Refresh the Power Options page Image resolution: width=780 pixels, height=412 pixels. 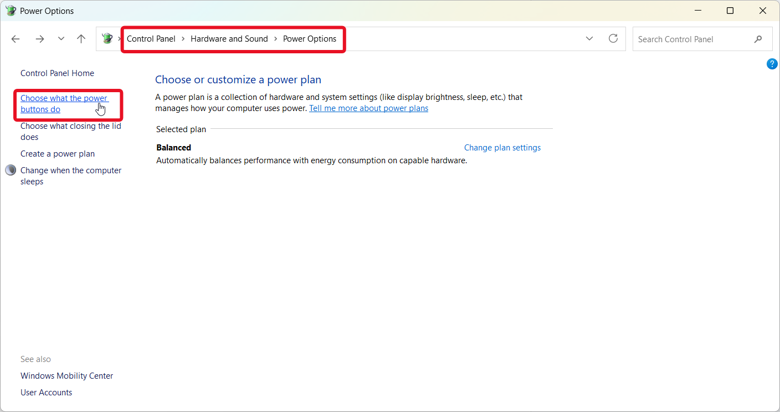pos(613,38)
